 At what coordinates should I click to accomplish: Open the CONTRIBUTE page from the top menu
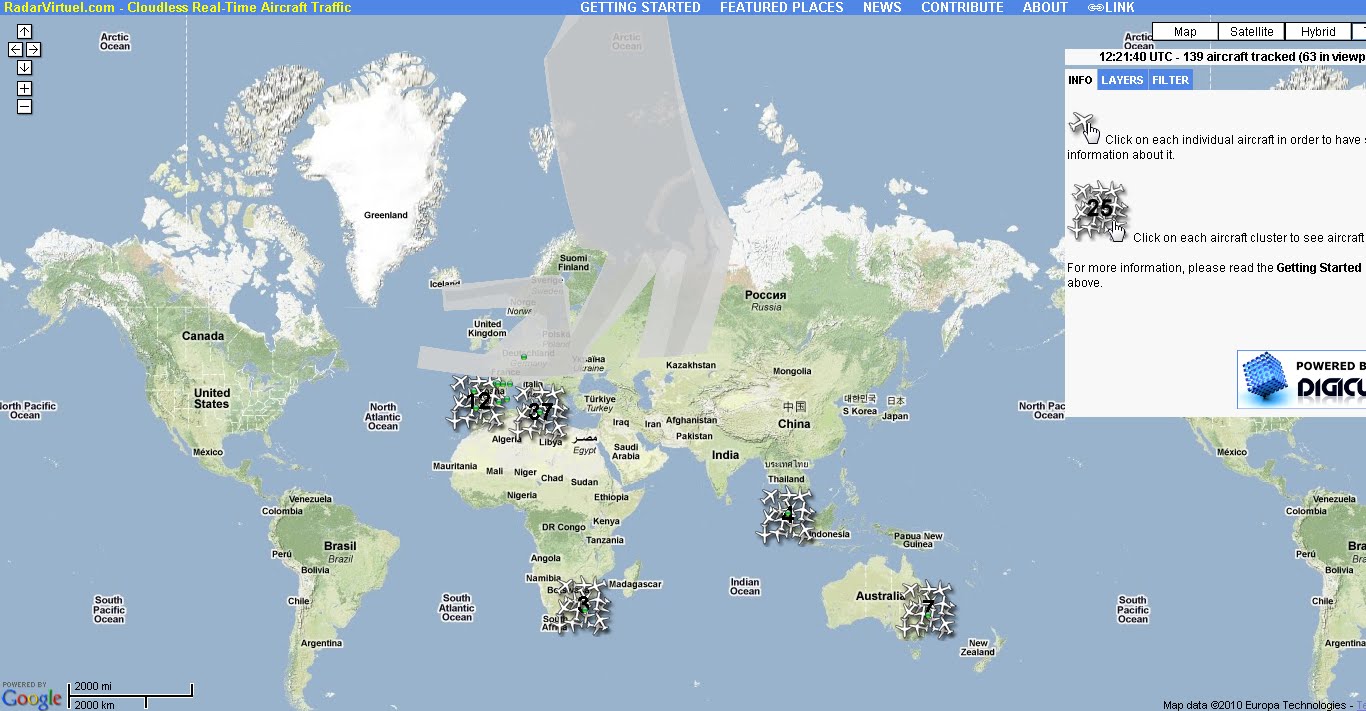pos(962,7)
